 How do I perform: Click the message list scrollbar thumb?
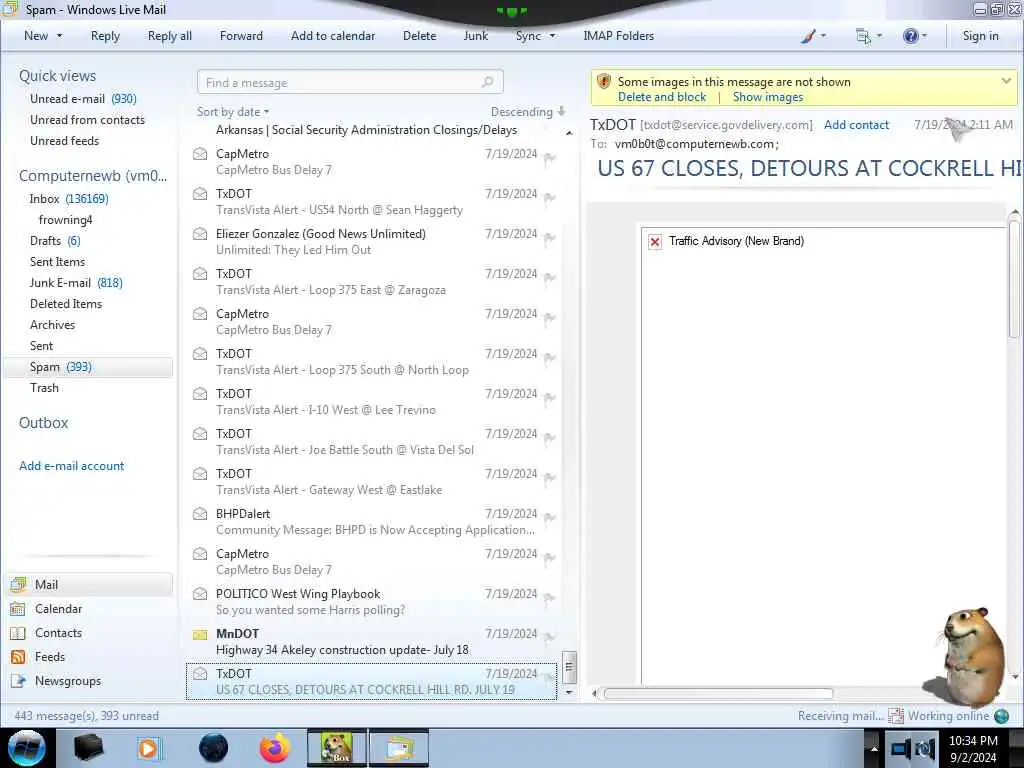pos(569,667)
